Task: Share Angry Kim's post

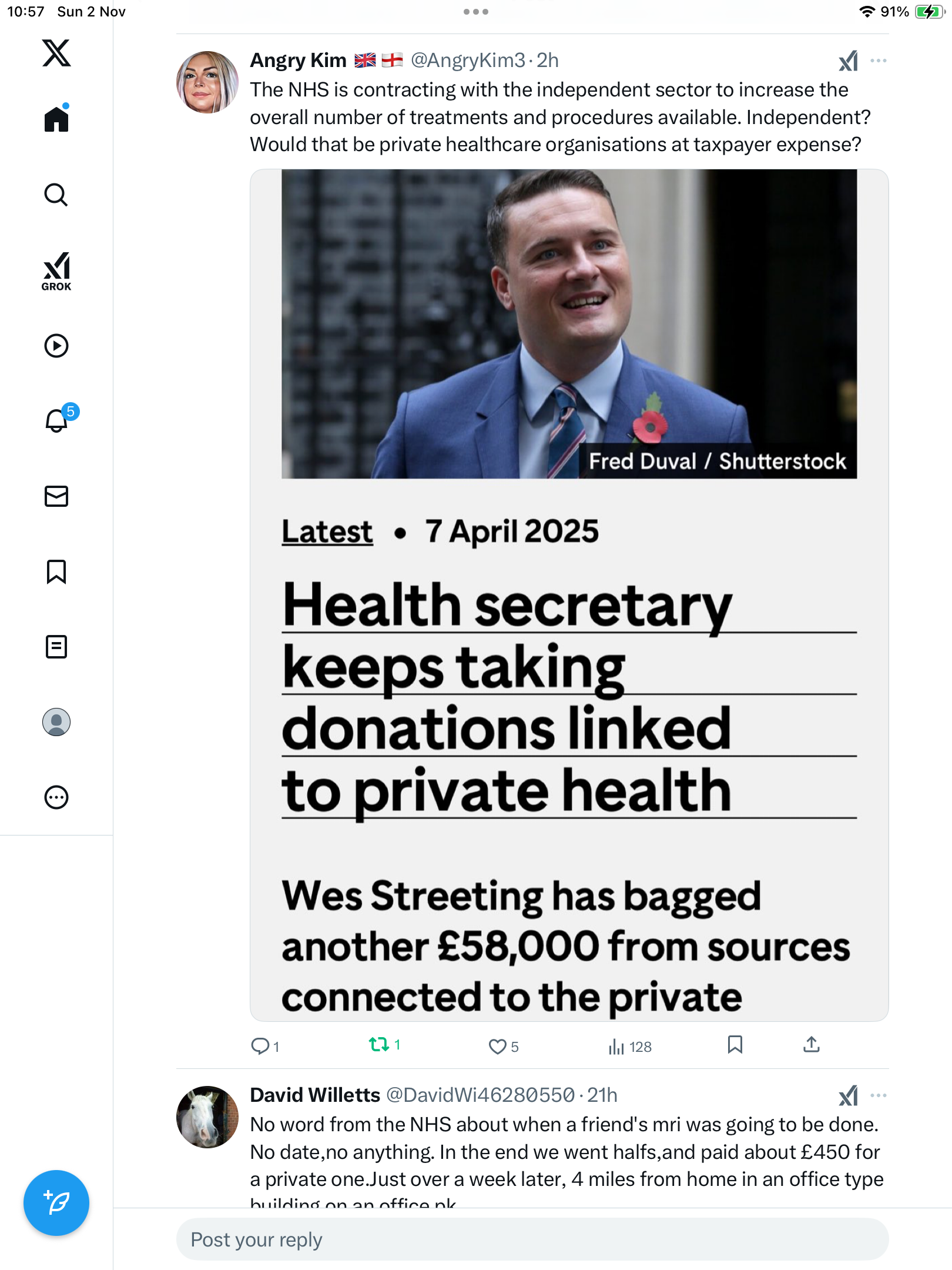Action: pos(812,1045)
